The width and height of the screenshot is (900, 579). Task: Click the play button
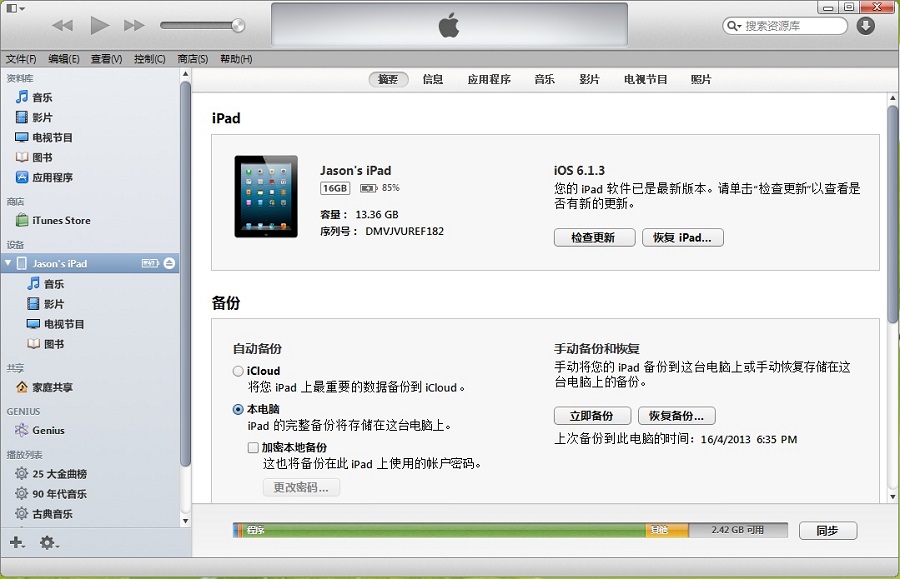coord(100,25)
